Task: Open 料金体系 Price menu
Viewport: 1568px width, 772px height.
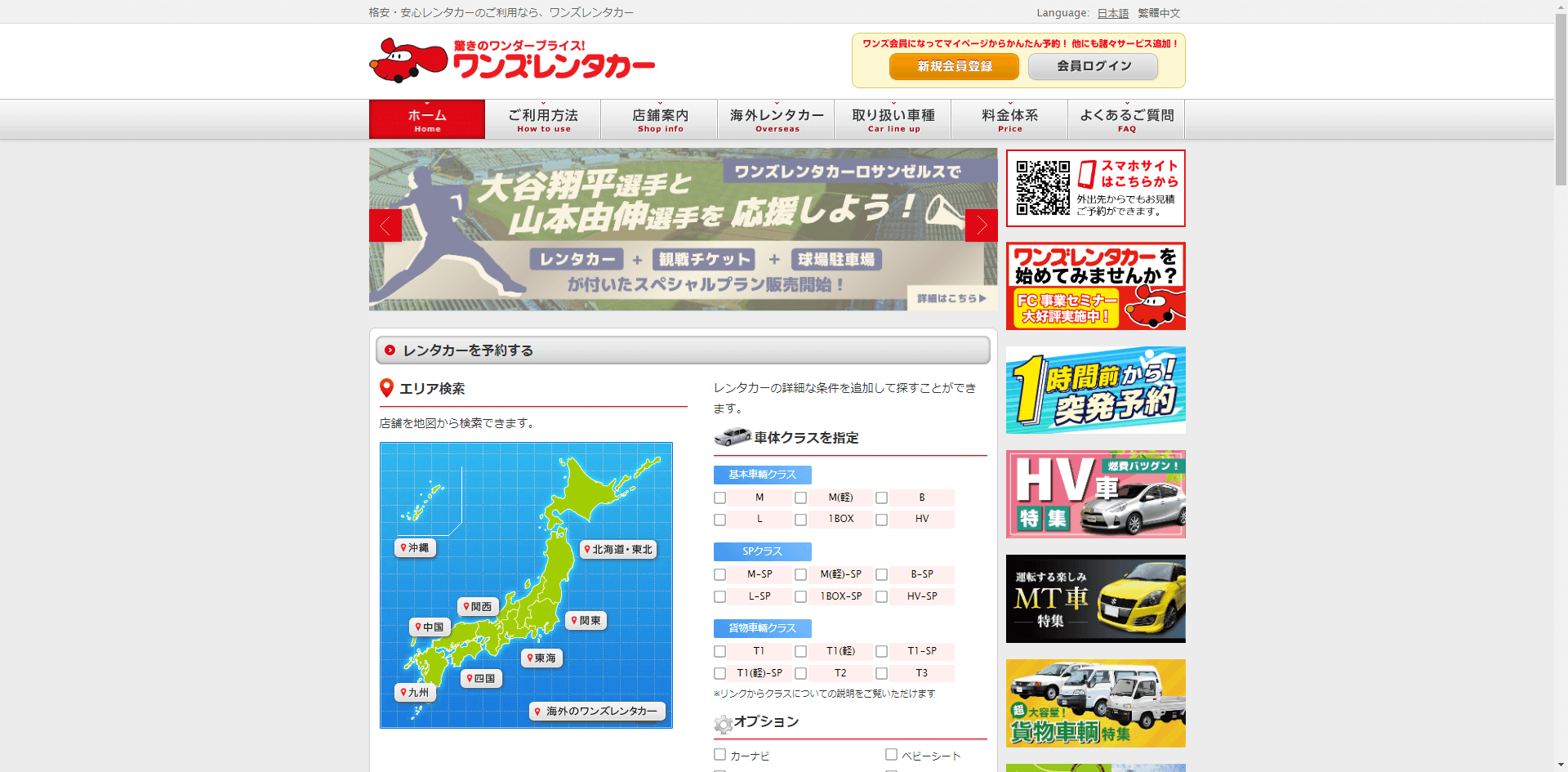Action: [1010, 119]
